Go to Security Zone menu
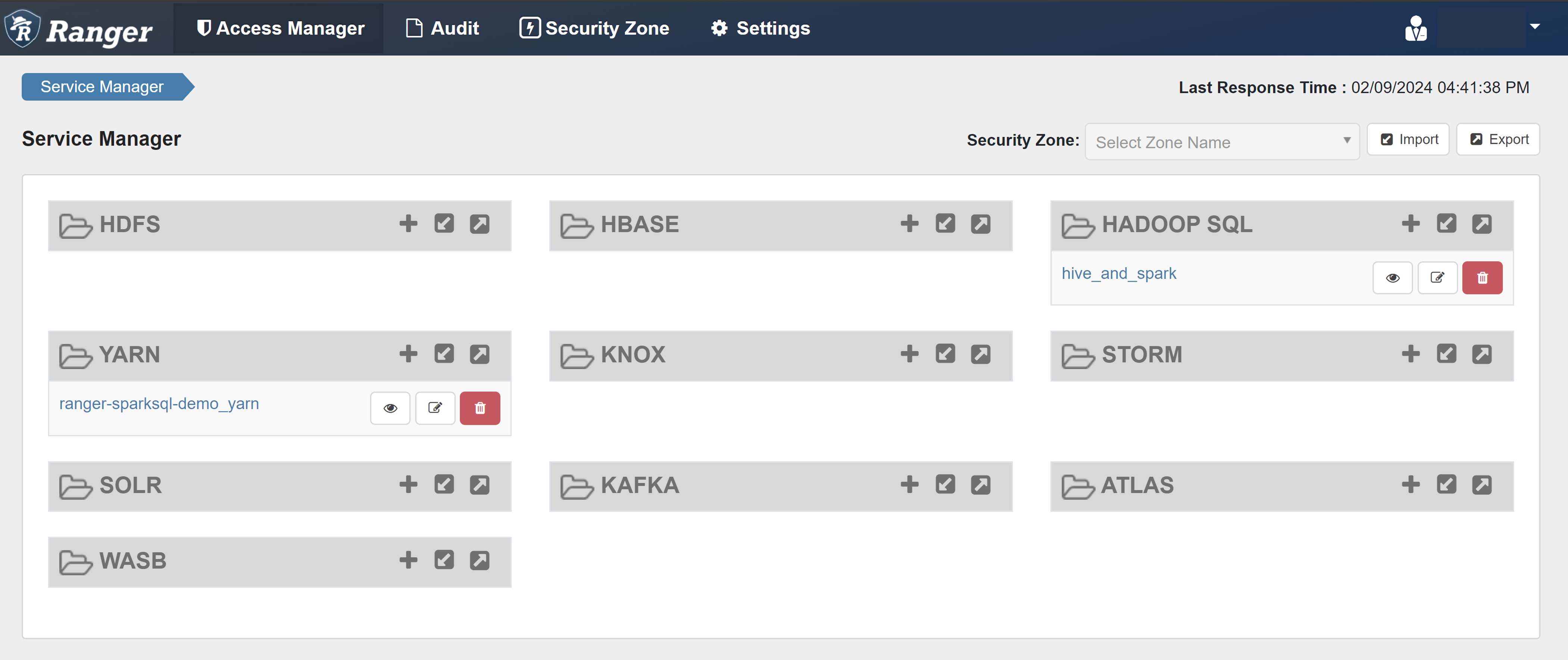Viewport: 1568px width, 660px height. click(x=594, y=28)
